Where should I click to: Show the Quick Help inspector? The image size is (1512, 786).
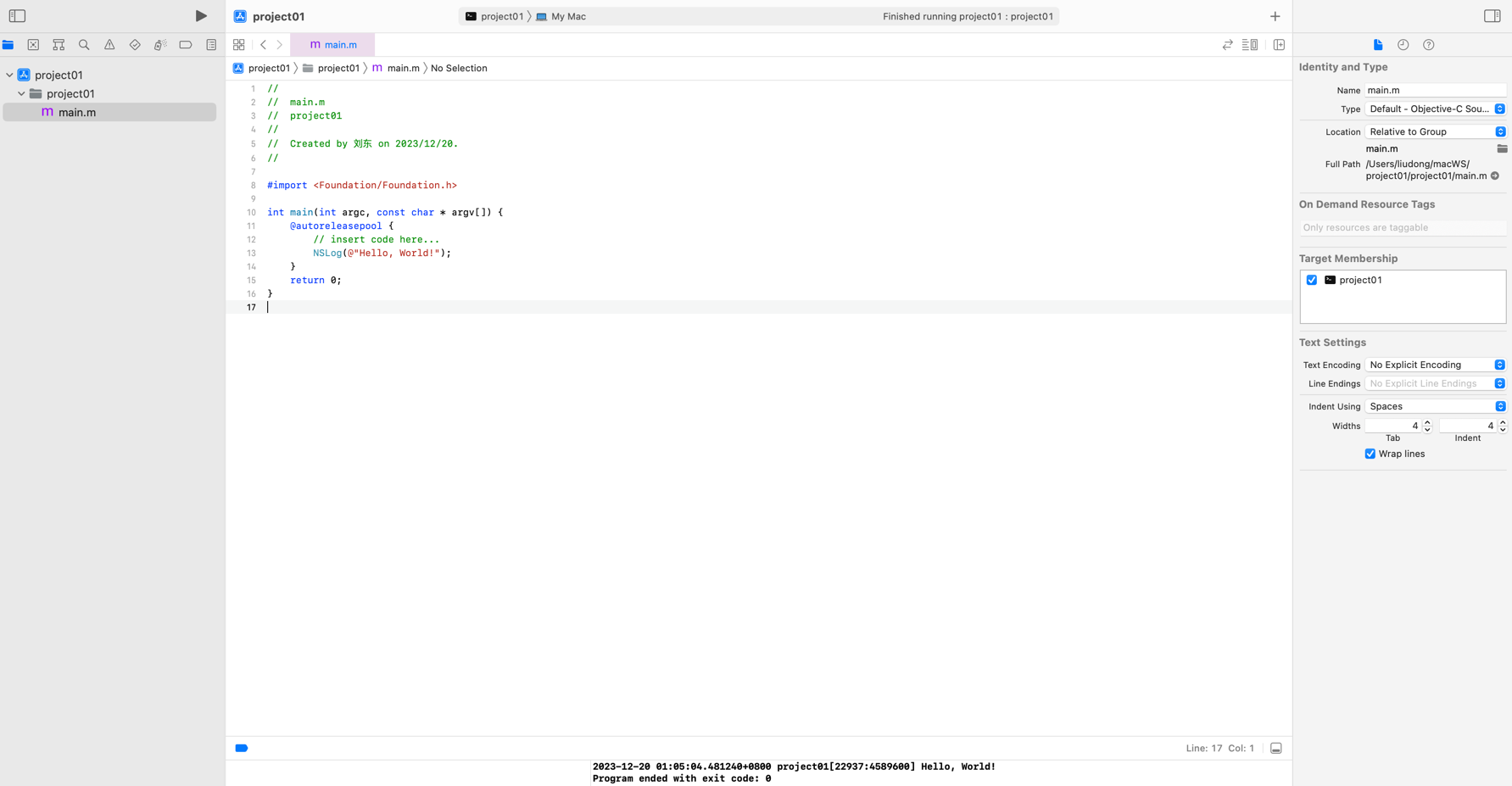[1429, 45]
